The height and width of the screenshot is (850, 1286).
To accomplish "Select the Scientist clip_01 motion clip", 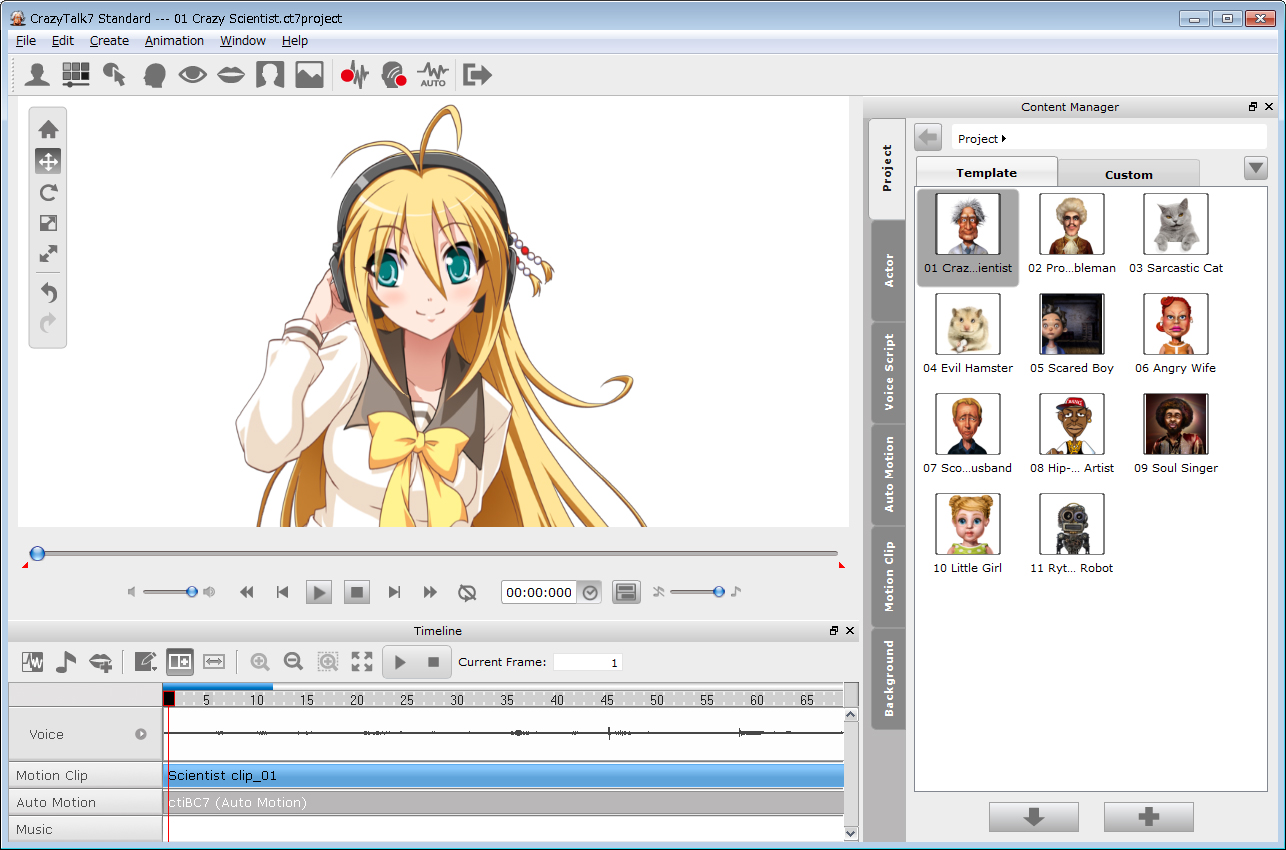I will pos(504,775).
